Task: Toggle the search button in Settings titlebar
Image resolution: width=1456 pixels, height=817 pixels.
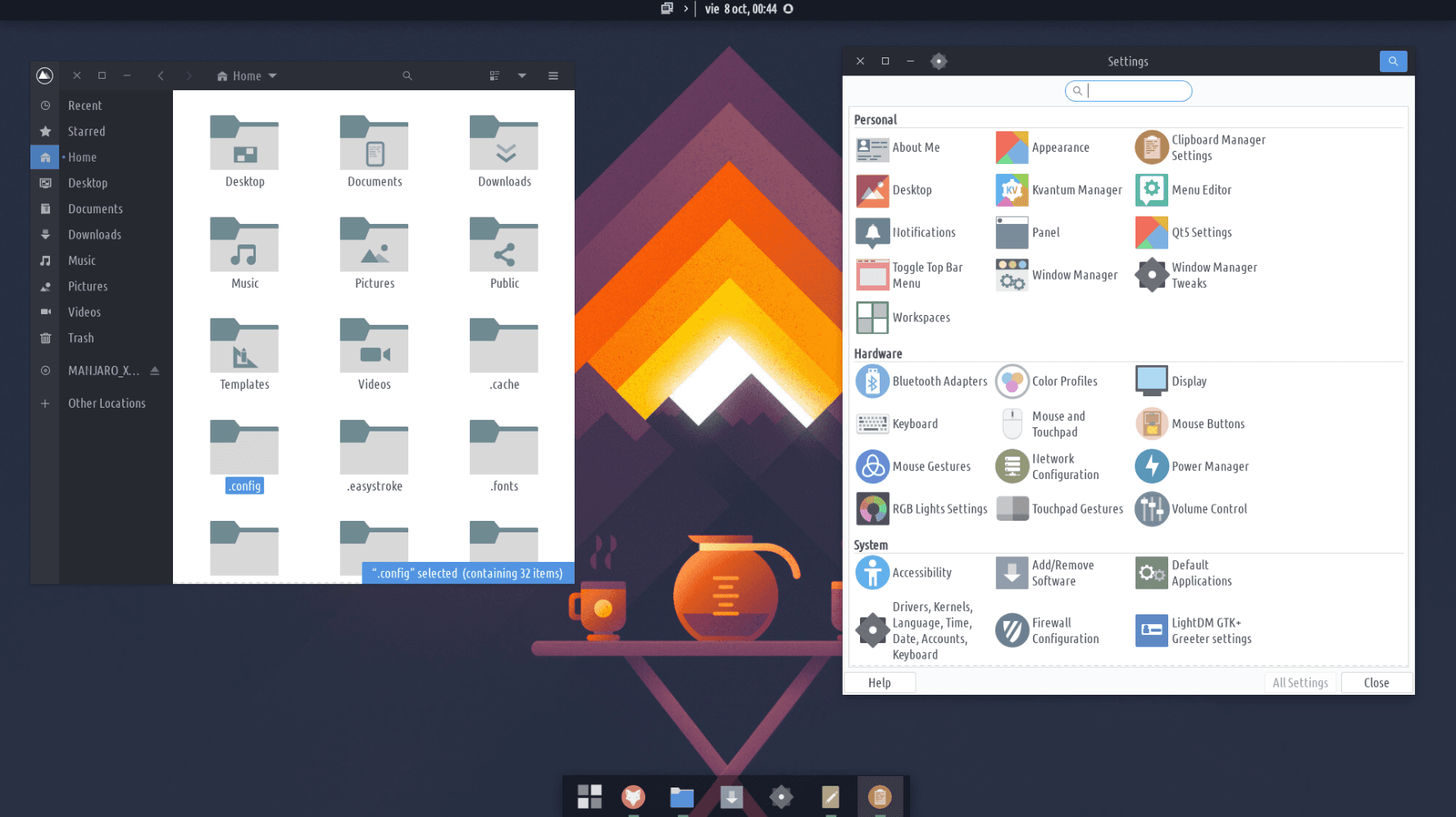Action: point(1393,62)
